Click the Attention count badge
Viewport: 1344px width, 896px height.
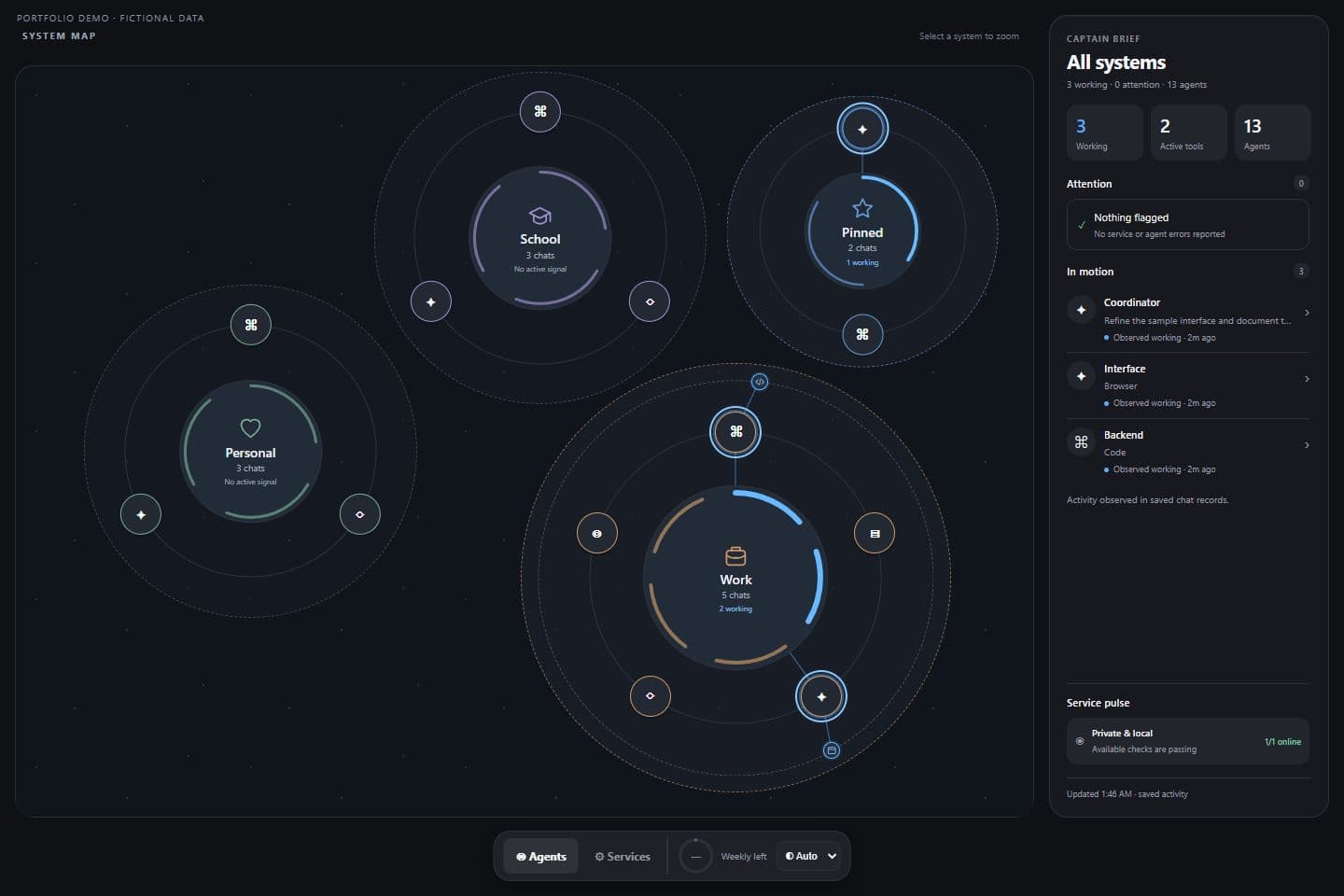coord(1301,184)
